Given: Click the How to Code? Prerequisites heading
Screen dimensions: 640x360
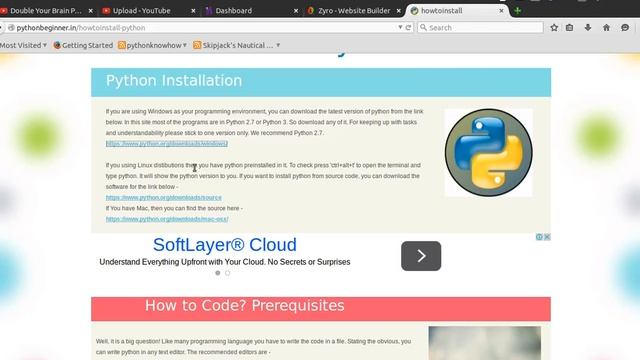Looking at the screenshot, I should [245, 305].
